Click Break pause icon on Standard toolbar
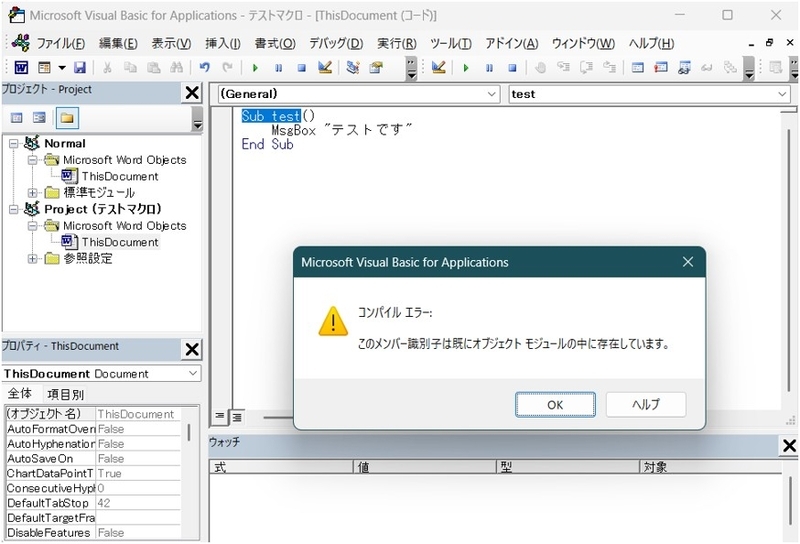 tap(279, 67)
